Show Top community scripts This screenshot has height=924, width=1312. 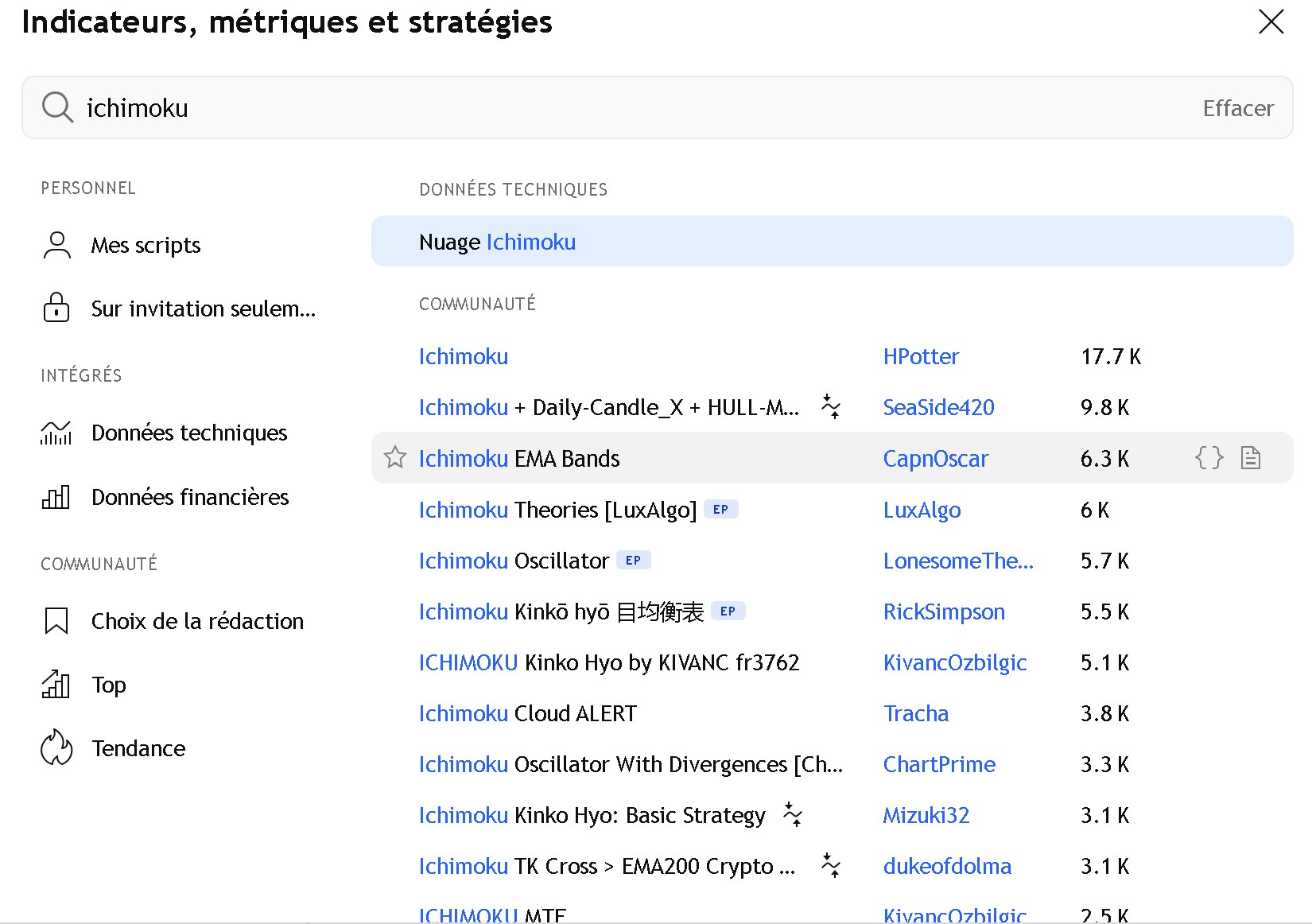point(109,685)
